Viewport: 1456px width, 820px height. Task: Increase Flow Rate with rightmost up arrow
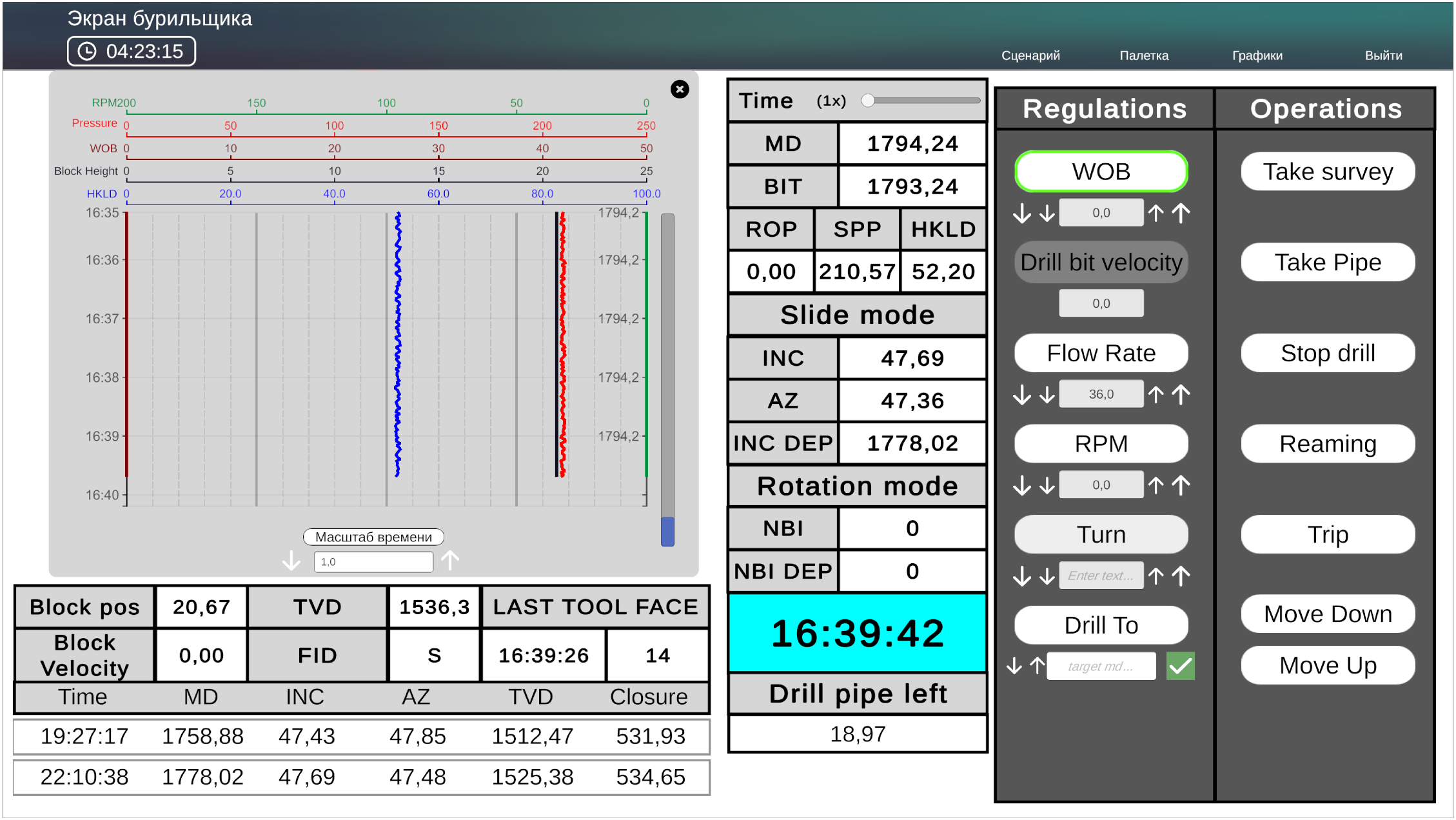pyautogui.click(x=1181, y=394)
